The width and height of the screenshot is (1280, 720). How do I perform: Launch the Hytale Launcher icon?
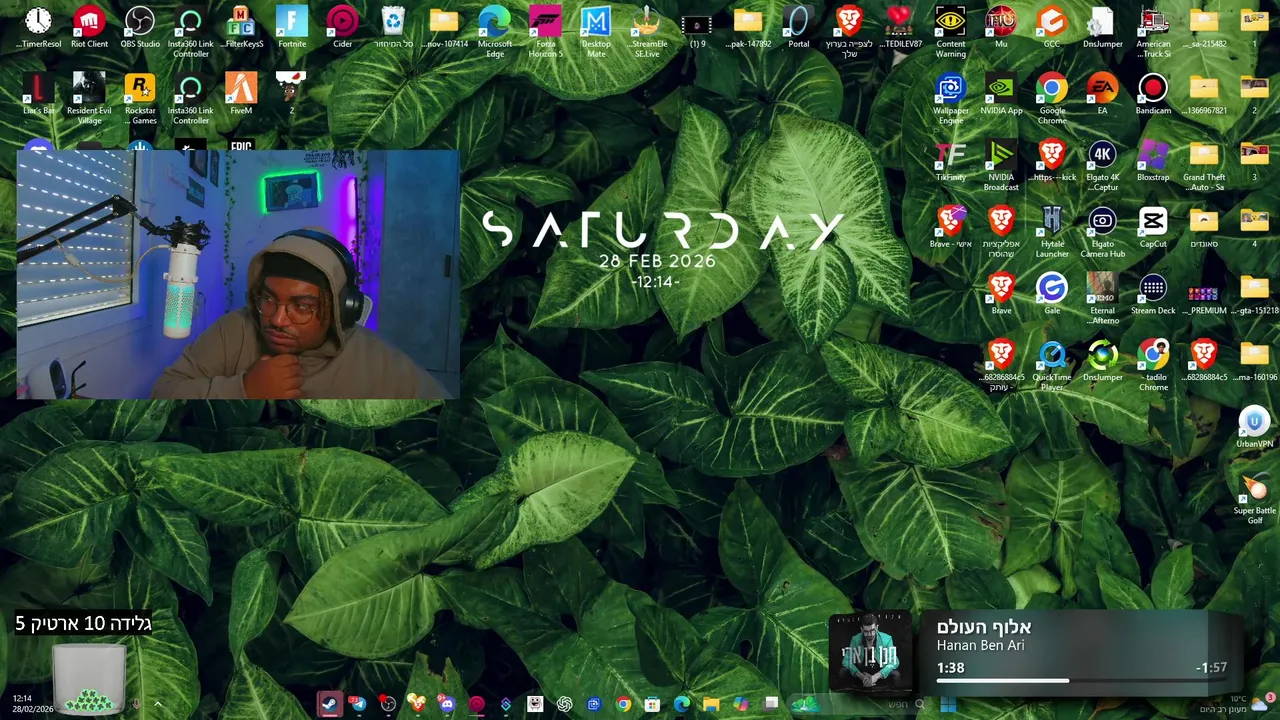[x=1051, y=232]
